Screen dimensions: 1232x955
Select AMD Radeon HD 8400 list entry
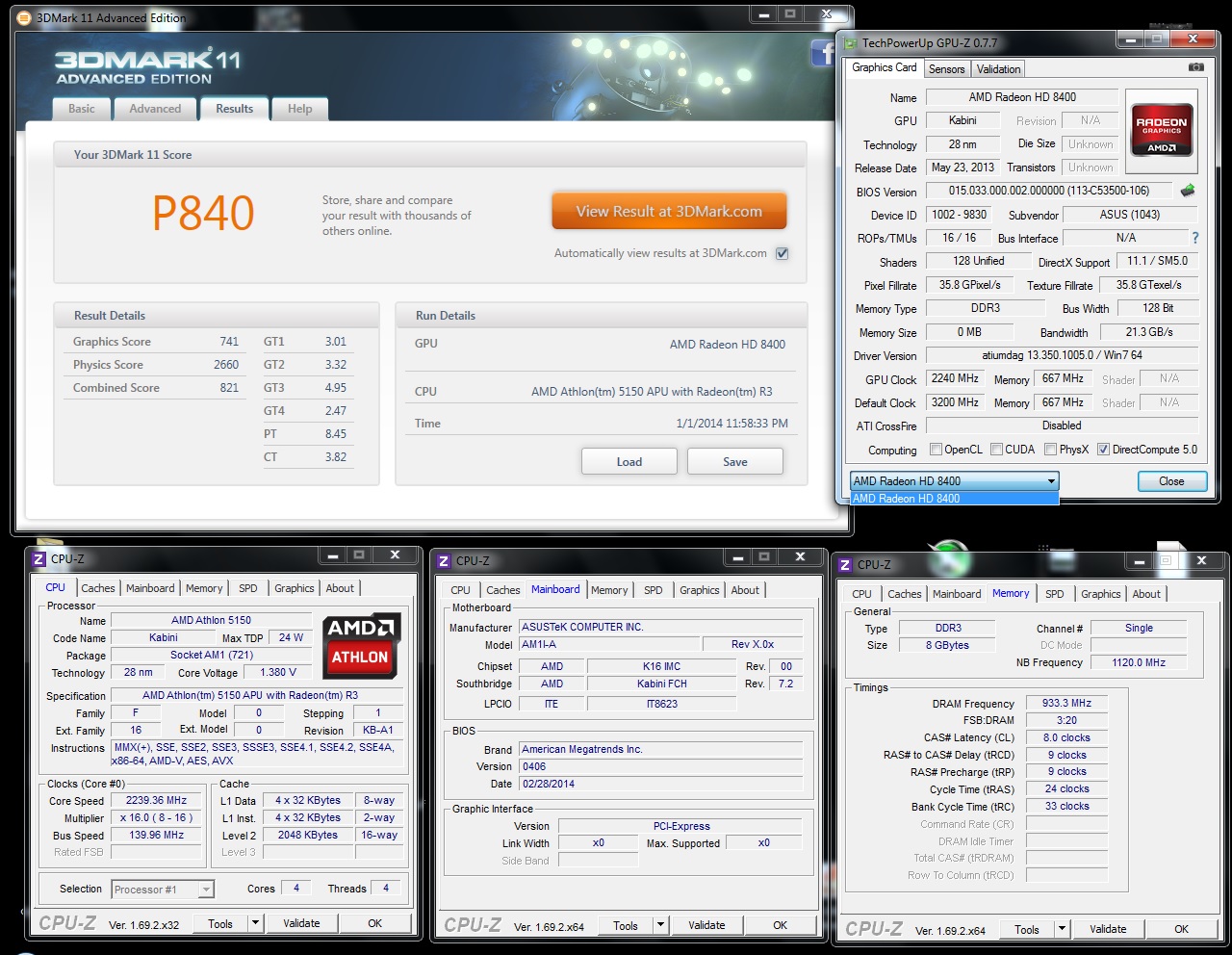tap(955, 499)
